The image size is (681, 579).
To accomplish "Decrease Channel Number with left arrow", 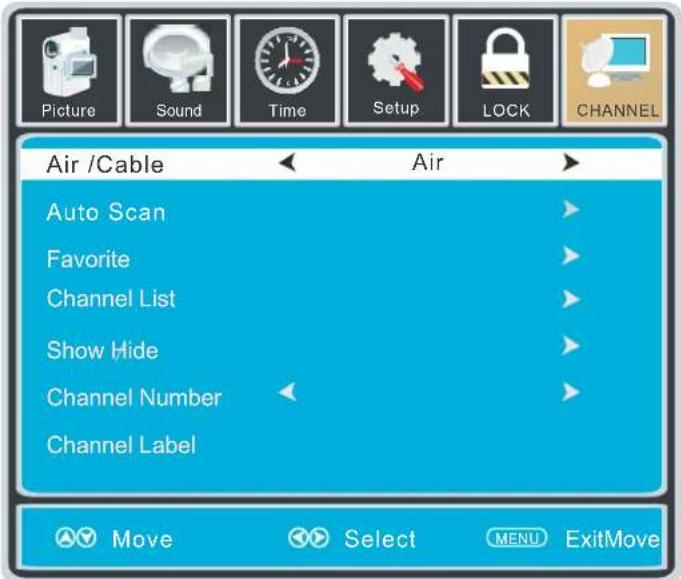I will point(288,392).
